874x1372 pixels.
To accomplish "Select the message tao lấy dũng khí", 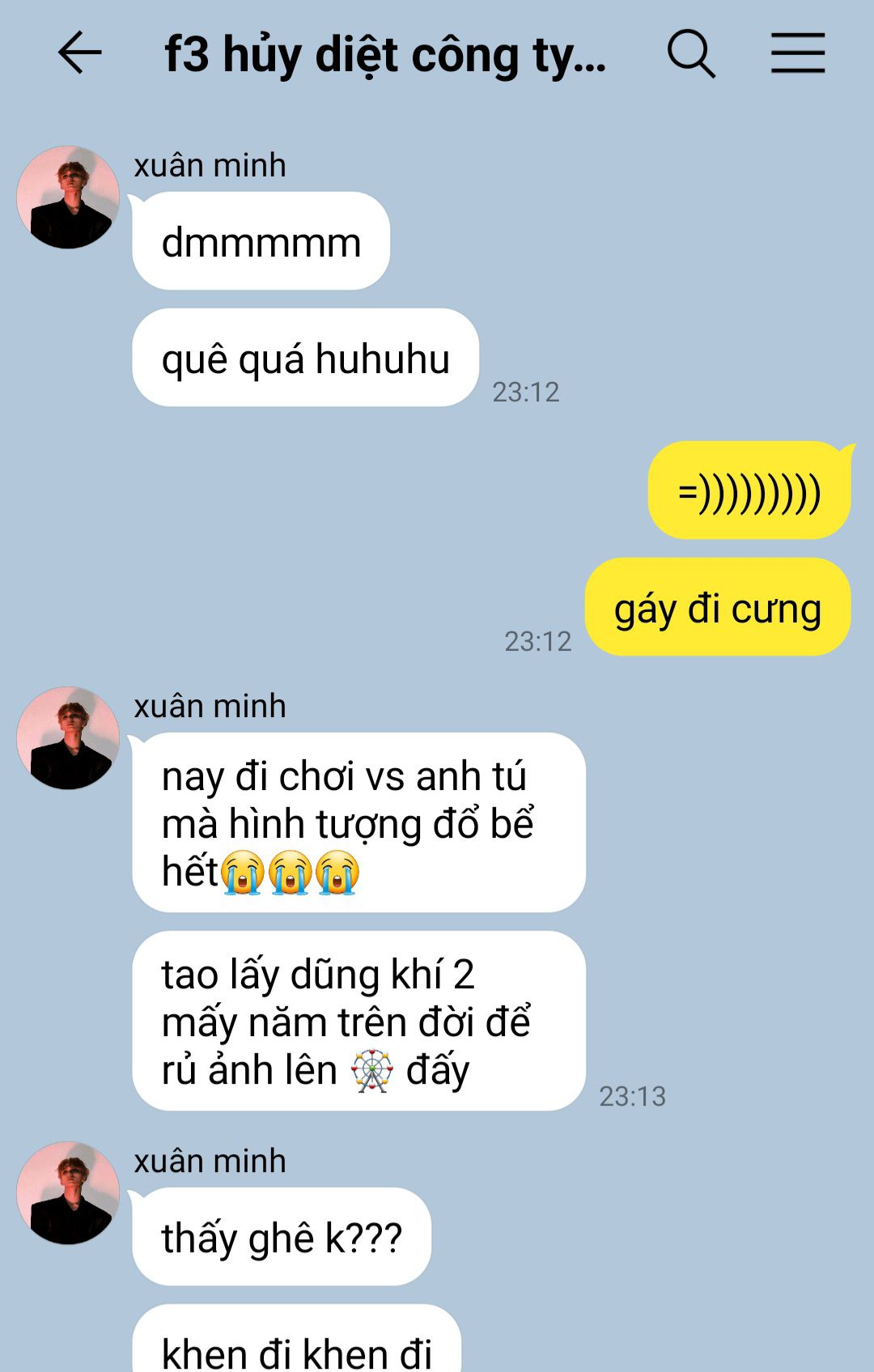I will pyautogui.click(x=359, y=1021).
